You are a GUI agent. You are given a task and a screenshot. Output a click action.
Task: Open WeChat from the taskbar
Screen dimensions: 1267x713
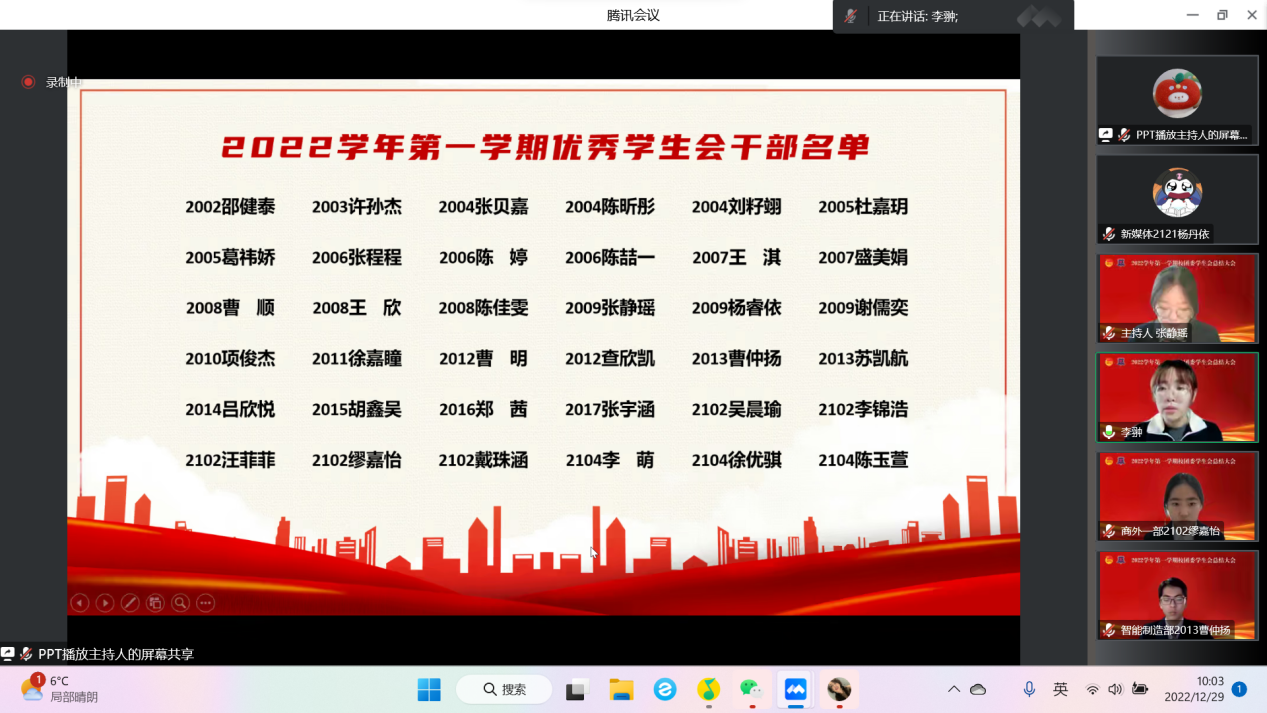coord(750,690)
